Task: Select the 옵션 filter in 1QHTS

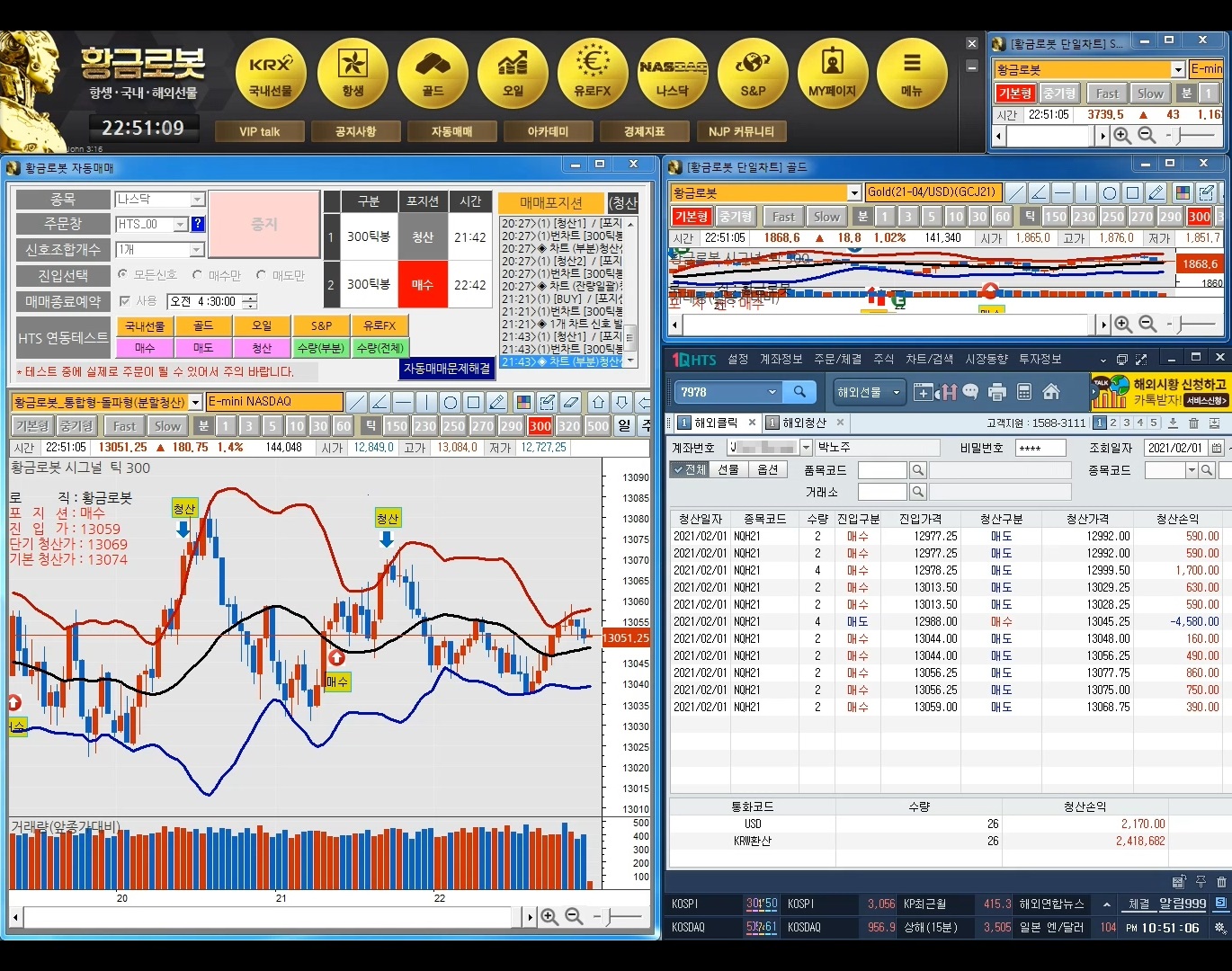Action: [x=767, y=469]
